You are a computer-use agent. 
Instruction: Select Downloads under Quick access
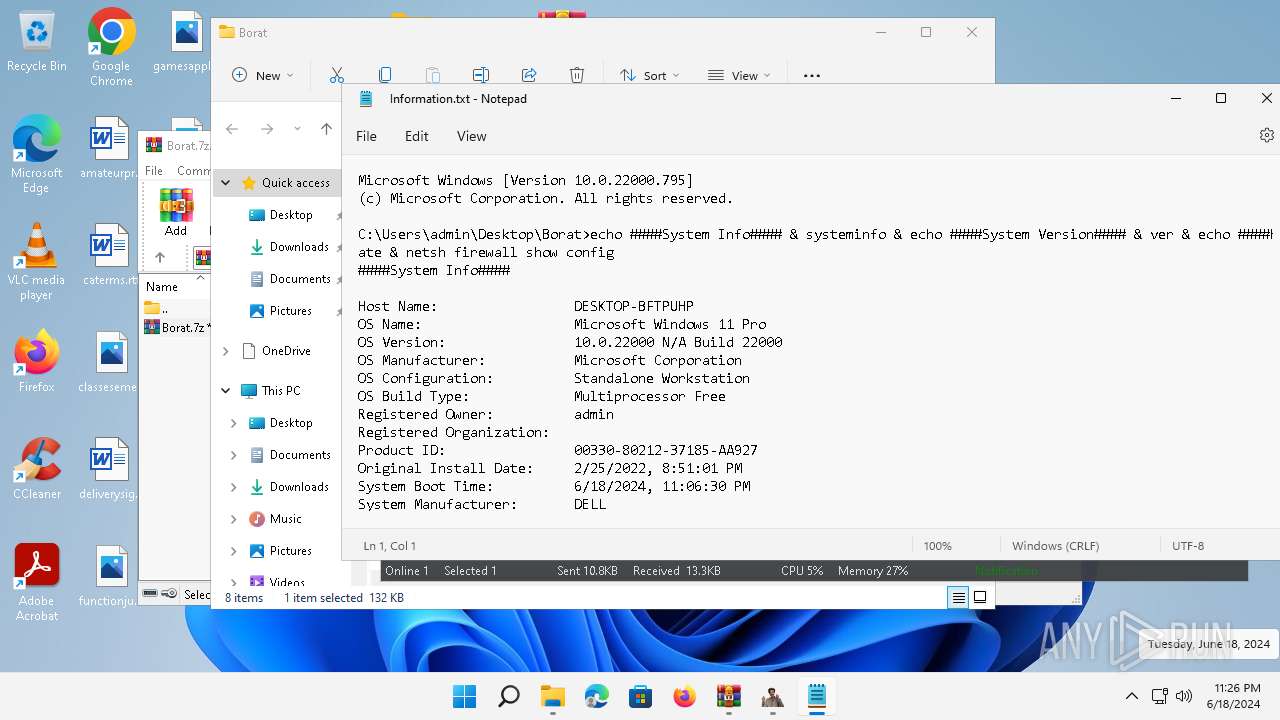(x=289, y=247)
